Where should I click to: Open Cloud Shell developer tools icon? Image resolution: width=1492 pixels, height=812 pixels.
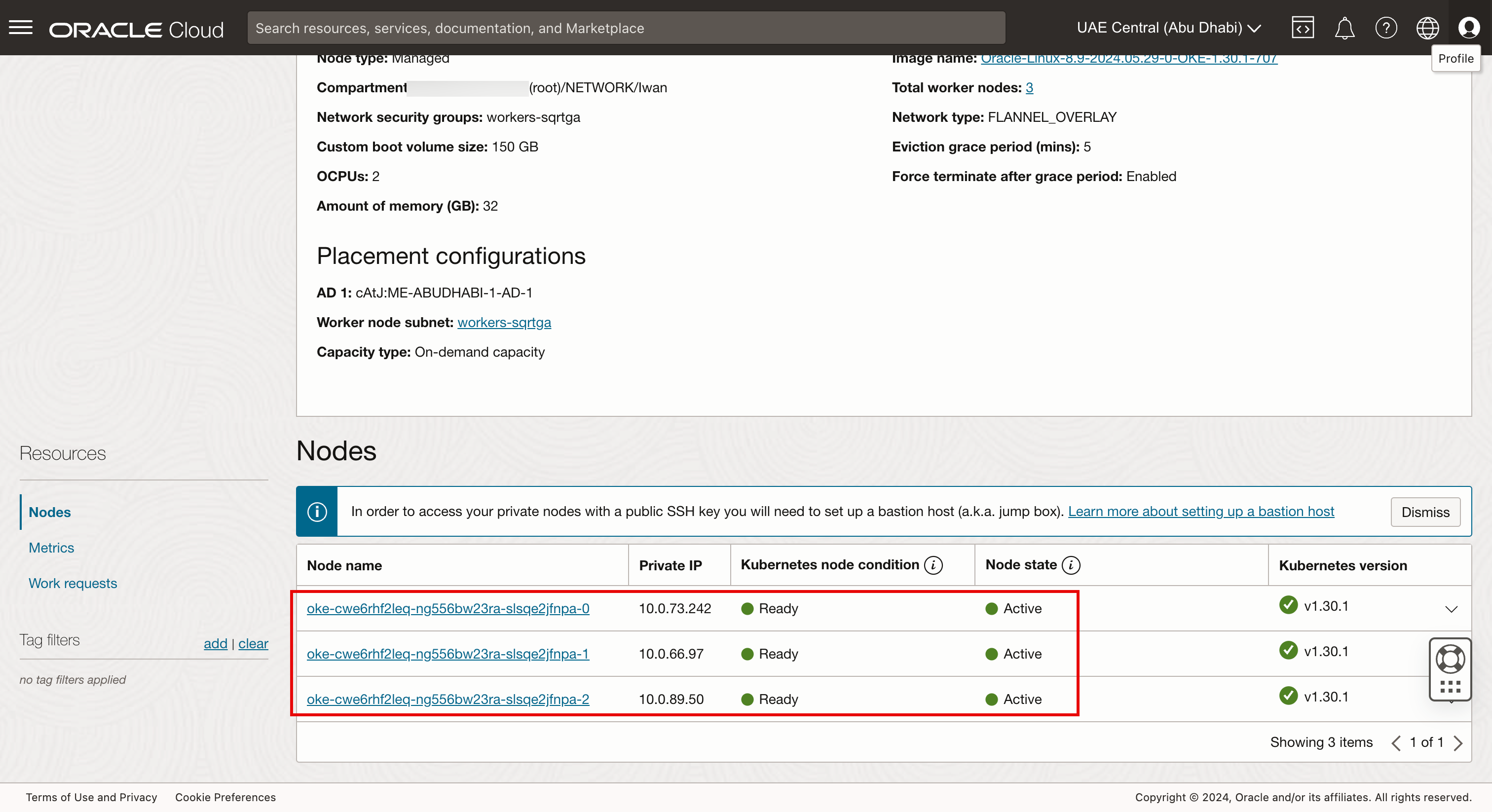(1302, 27)
